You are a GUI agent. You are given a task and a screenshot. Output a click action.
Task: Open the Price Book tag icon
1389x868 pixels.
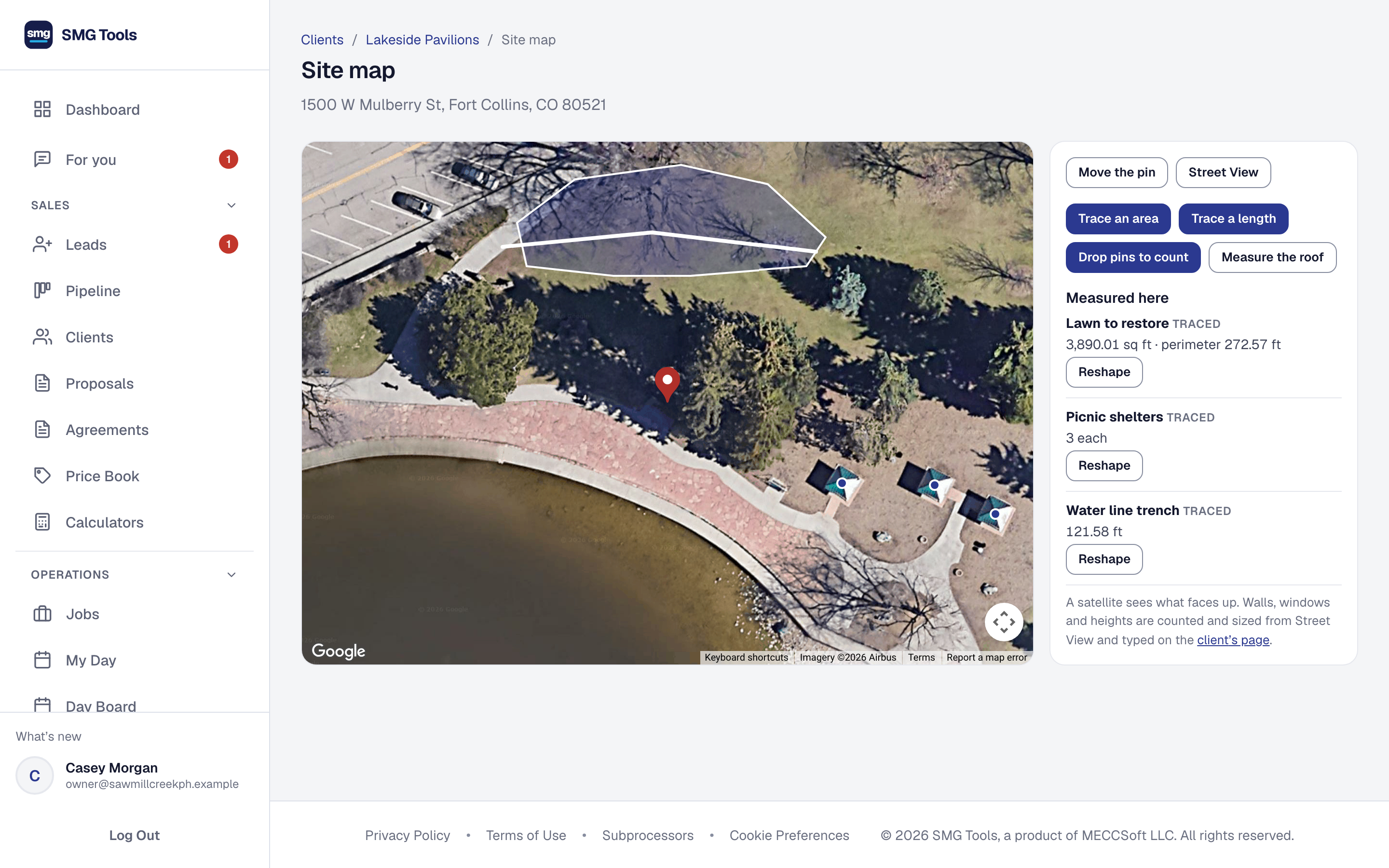(42, 476)
